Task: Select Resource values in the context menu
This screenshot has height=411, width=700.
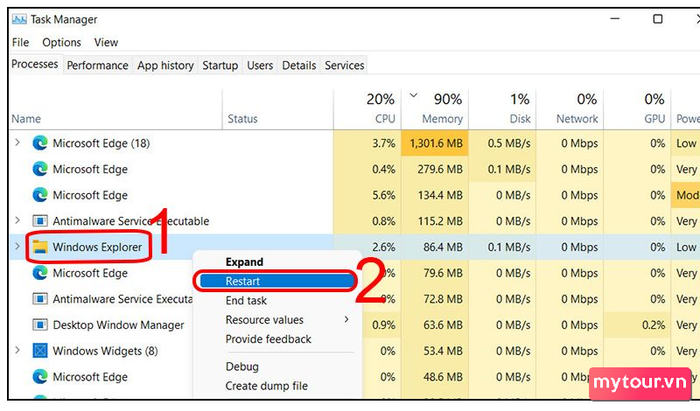Action: pos(264,320)
